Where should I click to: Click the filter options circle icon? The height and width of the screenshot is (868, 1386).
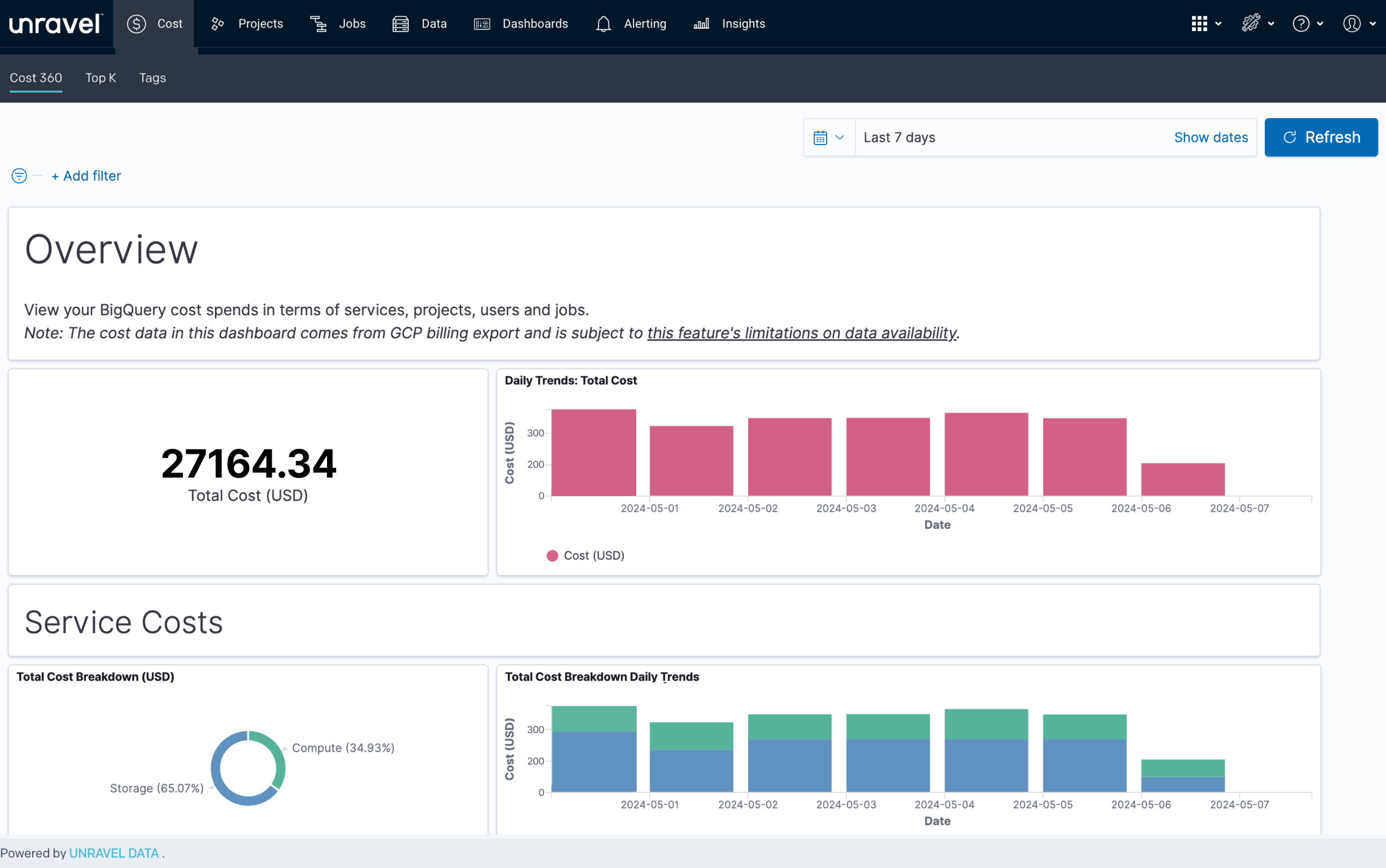pos(19,175)
